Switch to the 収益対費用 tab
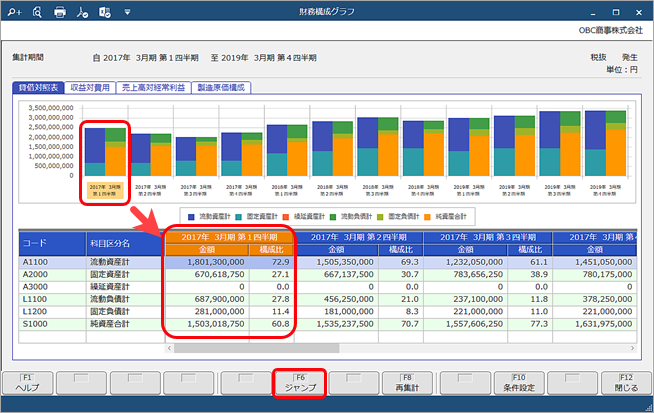The width and height of the screenshot is (654, 413). pyautogui.click(x=90, y=87)
